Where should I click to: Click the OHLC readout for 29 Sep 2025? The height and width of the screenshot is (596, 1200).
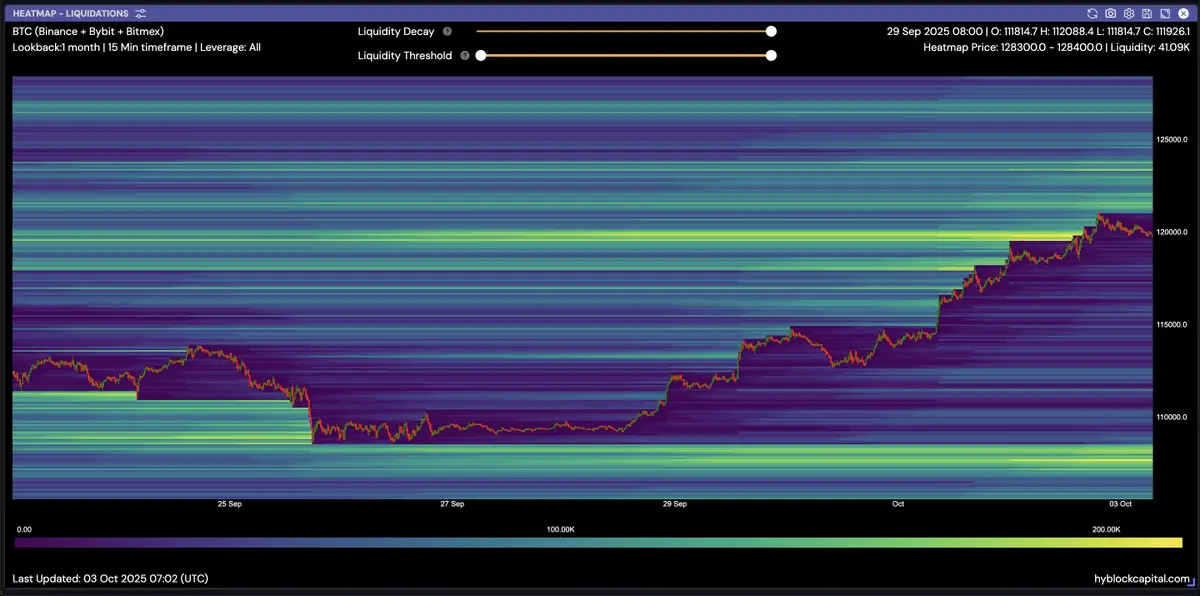point(1038,31)
